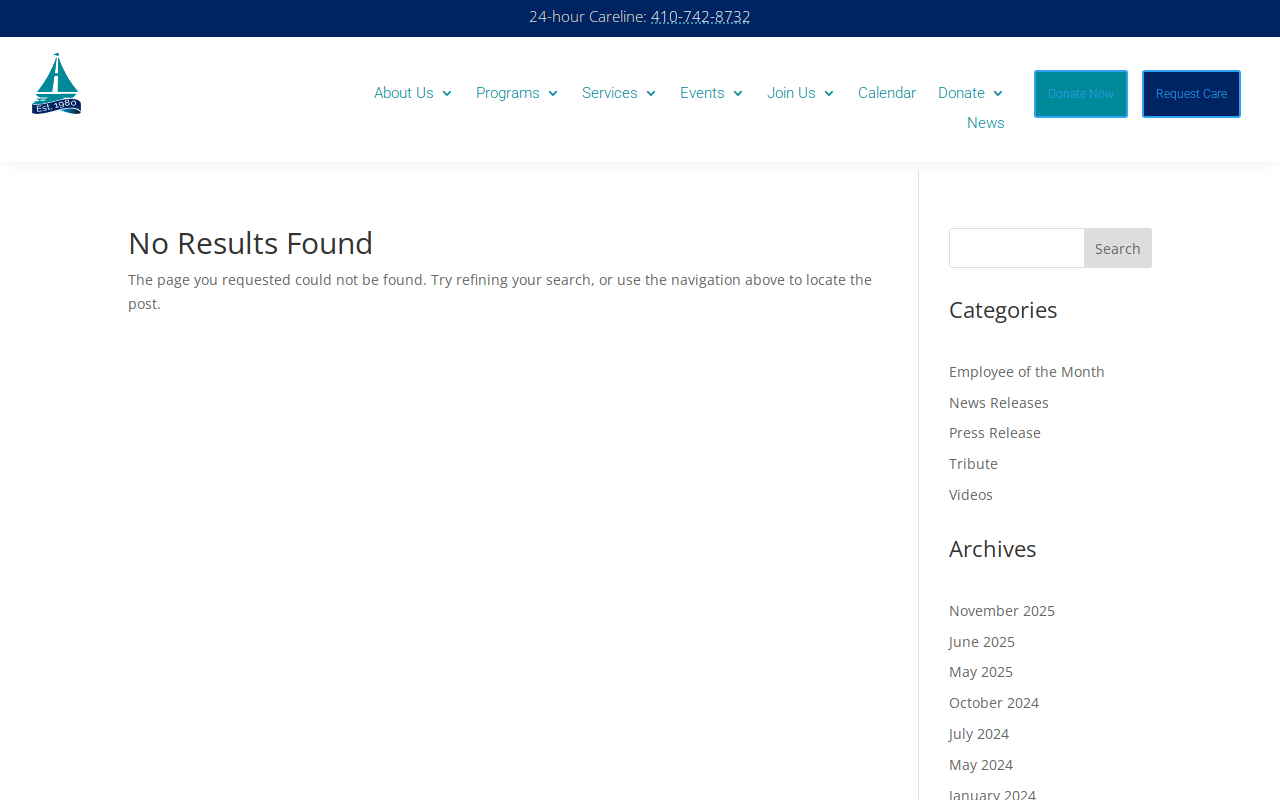Focus the sidebar search text field
The height and width of the screenshot is (800, 1280).
(1017, 248)
